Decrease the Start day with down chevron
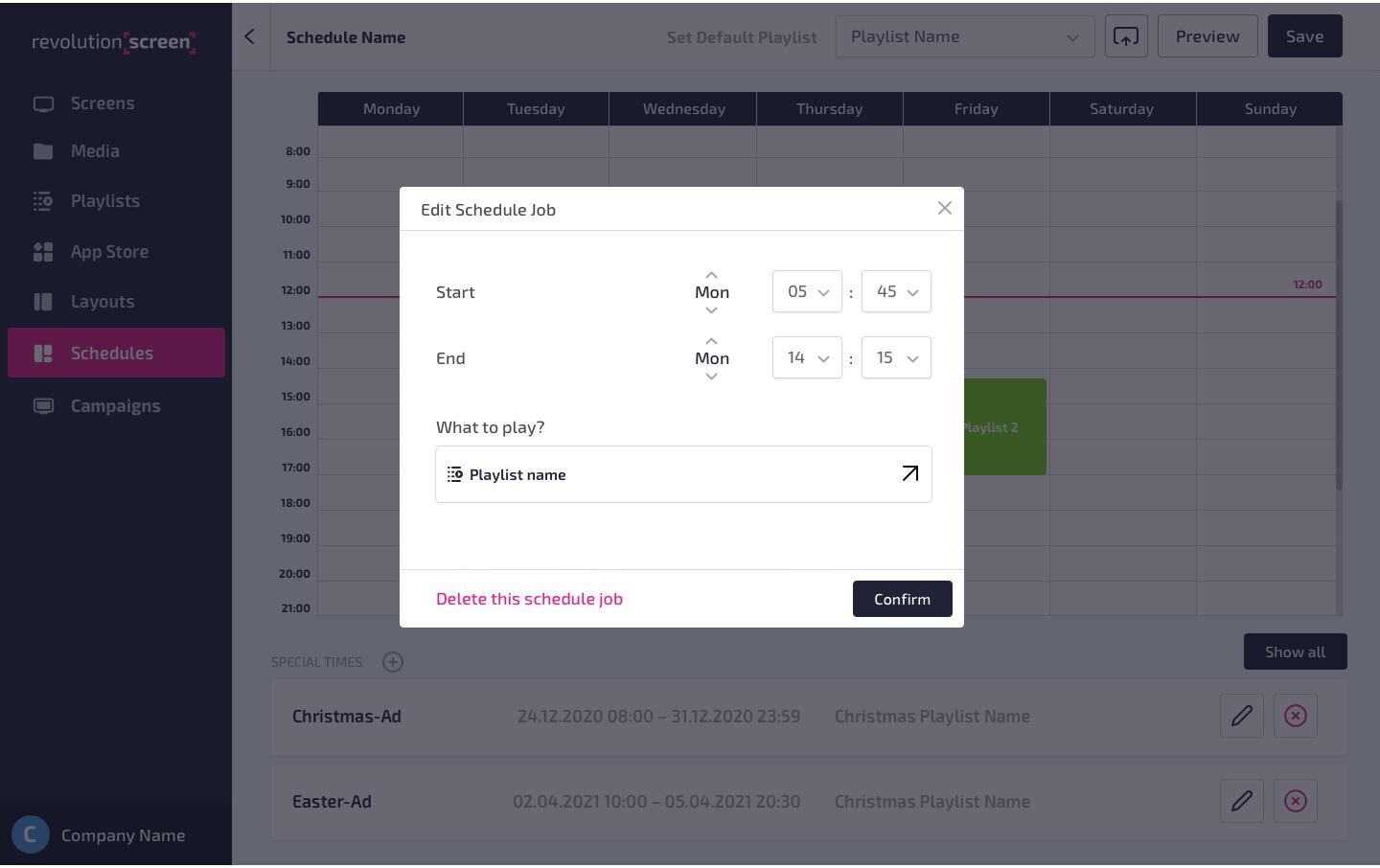Image resolution: width=1380 pixels, height=868 pixels. pyautogui.click(x=711, y=310)
